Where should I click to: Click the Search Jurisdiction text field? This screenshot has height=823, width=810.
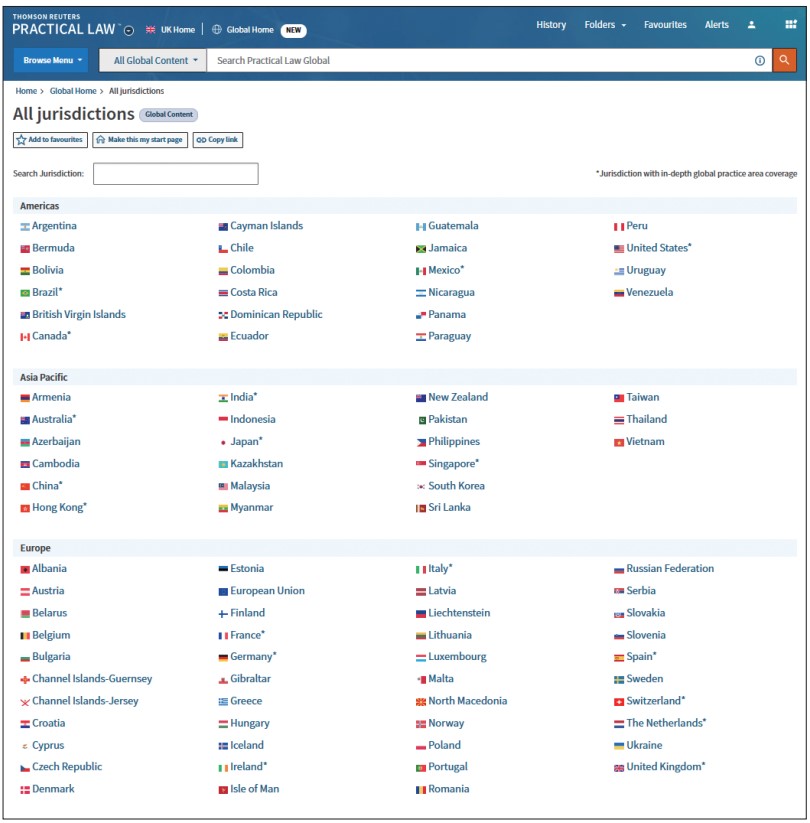(175, 174)
